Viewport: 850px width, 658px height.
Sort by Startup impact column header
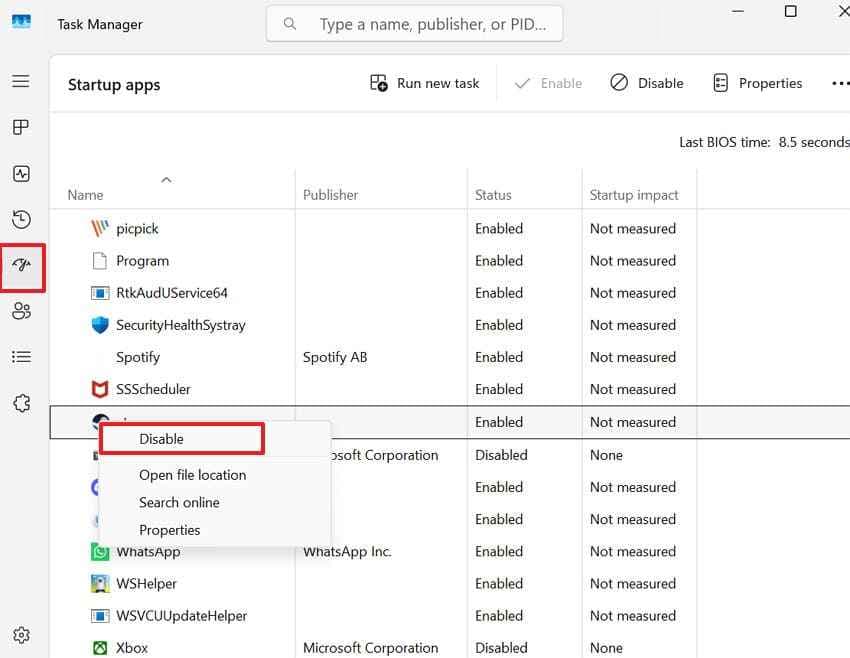(634, 195)
